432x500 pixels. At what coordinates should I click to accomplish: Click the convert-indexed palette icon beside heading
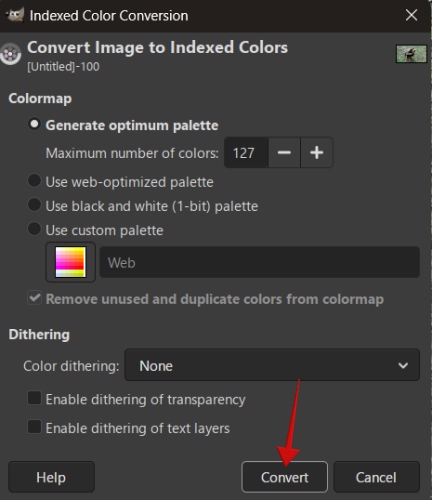coord(11,54)
